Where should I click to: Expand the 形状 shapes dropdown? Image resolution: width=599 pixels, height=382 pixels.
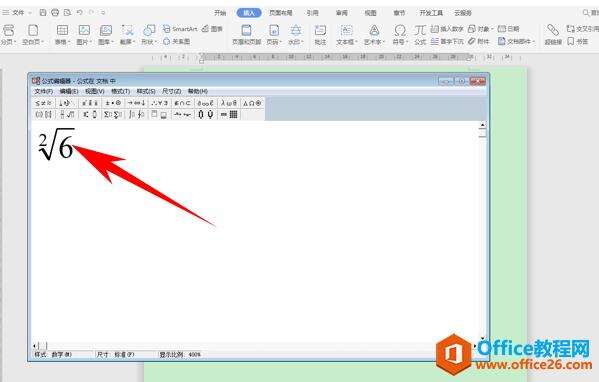(x=149, y=35)
